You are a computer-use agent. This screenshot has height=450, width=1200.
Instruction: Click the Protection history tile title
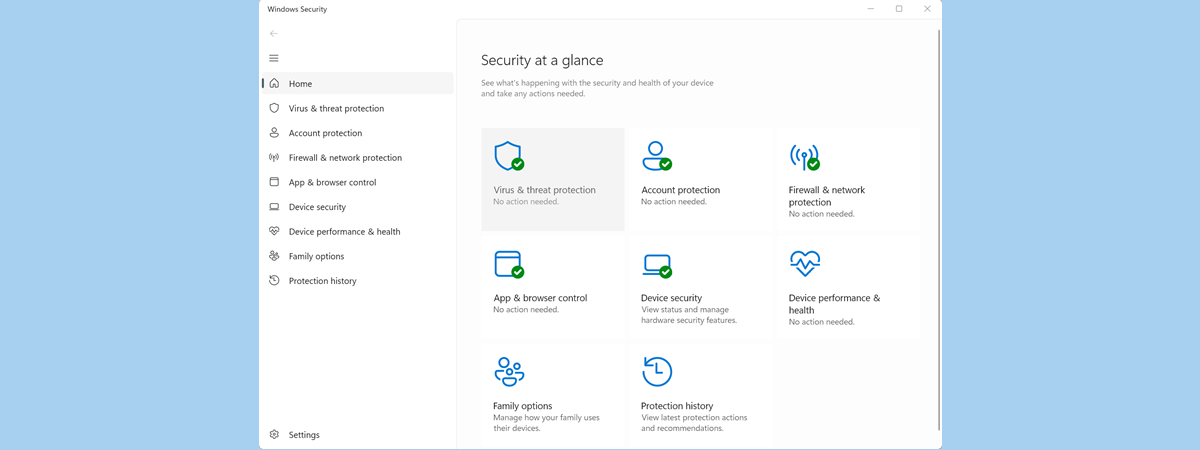click(x=677, y=406)
